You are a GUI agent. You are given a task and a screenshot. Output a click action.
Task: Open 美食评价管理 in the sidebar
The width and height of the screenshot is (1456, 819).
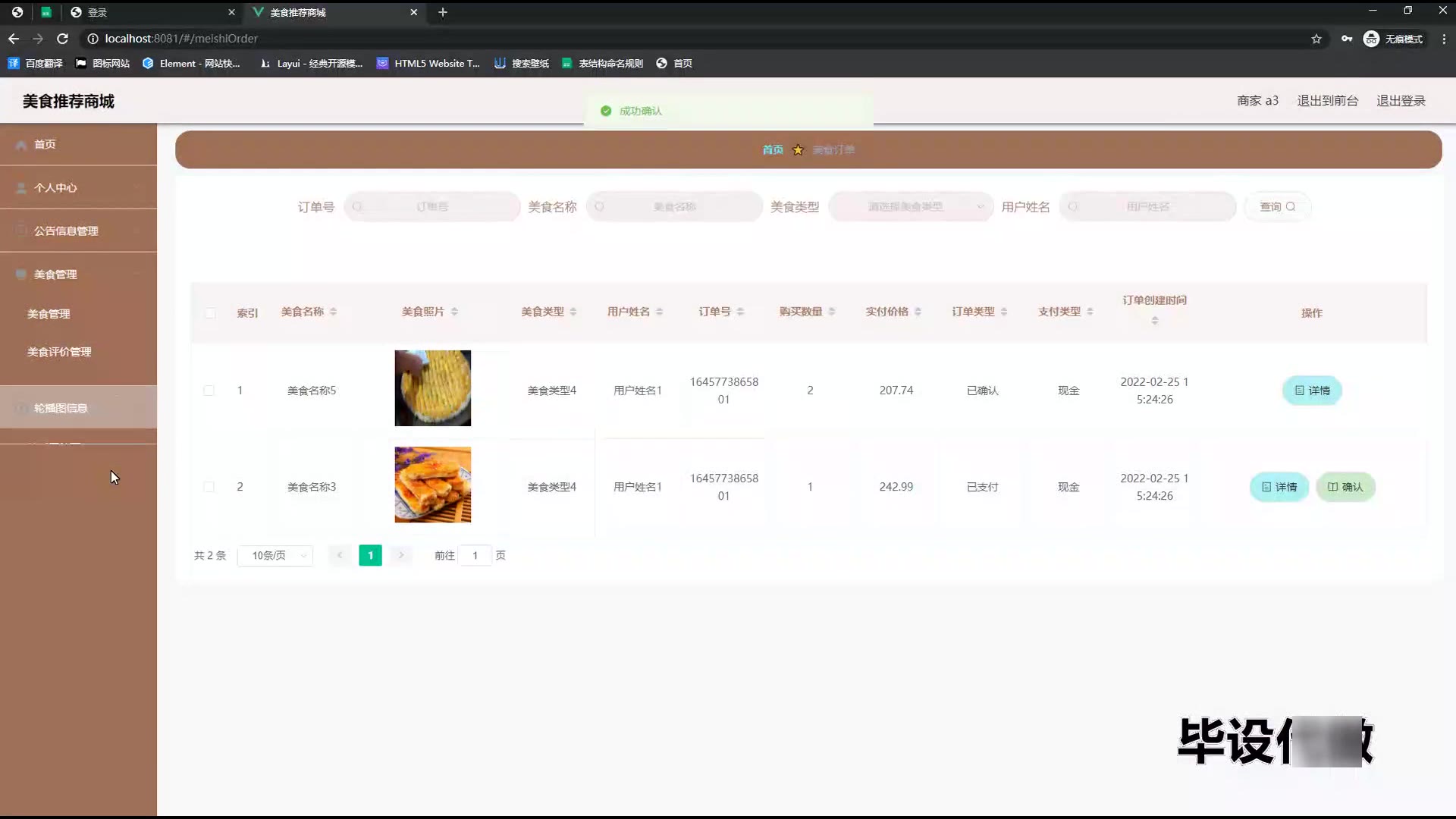pyautogui.click(x=59, y=352)
